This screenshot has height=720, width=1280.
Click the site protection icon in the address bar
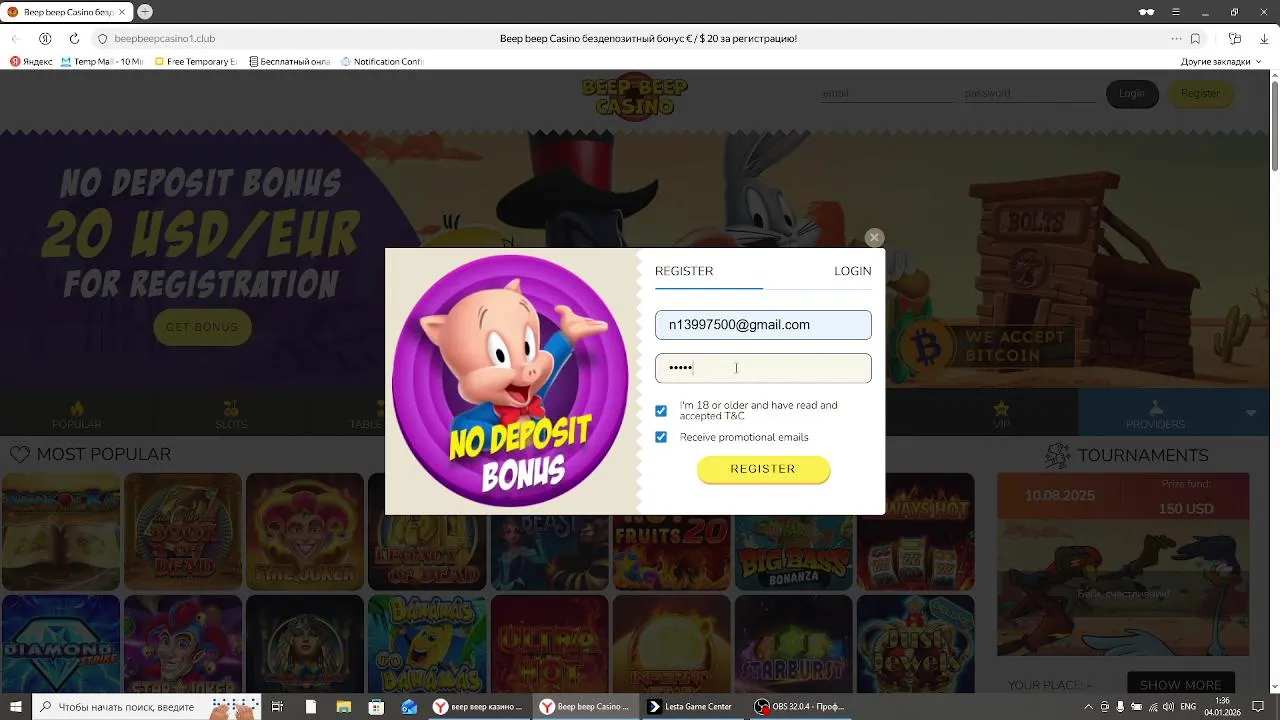click(x=102, y=38)
